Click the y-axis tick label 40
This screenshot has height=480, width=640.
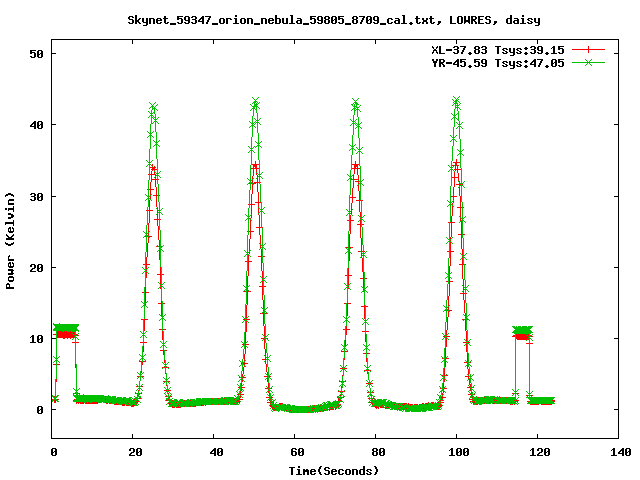[36, 125]
